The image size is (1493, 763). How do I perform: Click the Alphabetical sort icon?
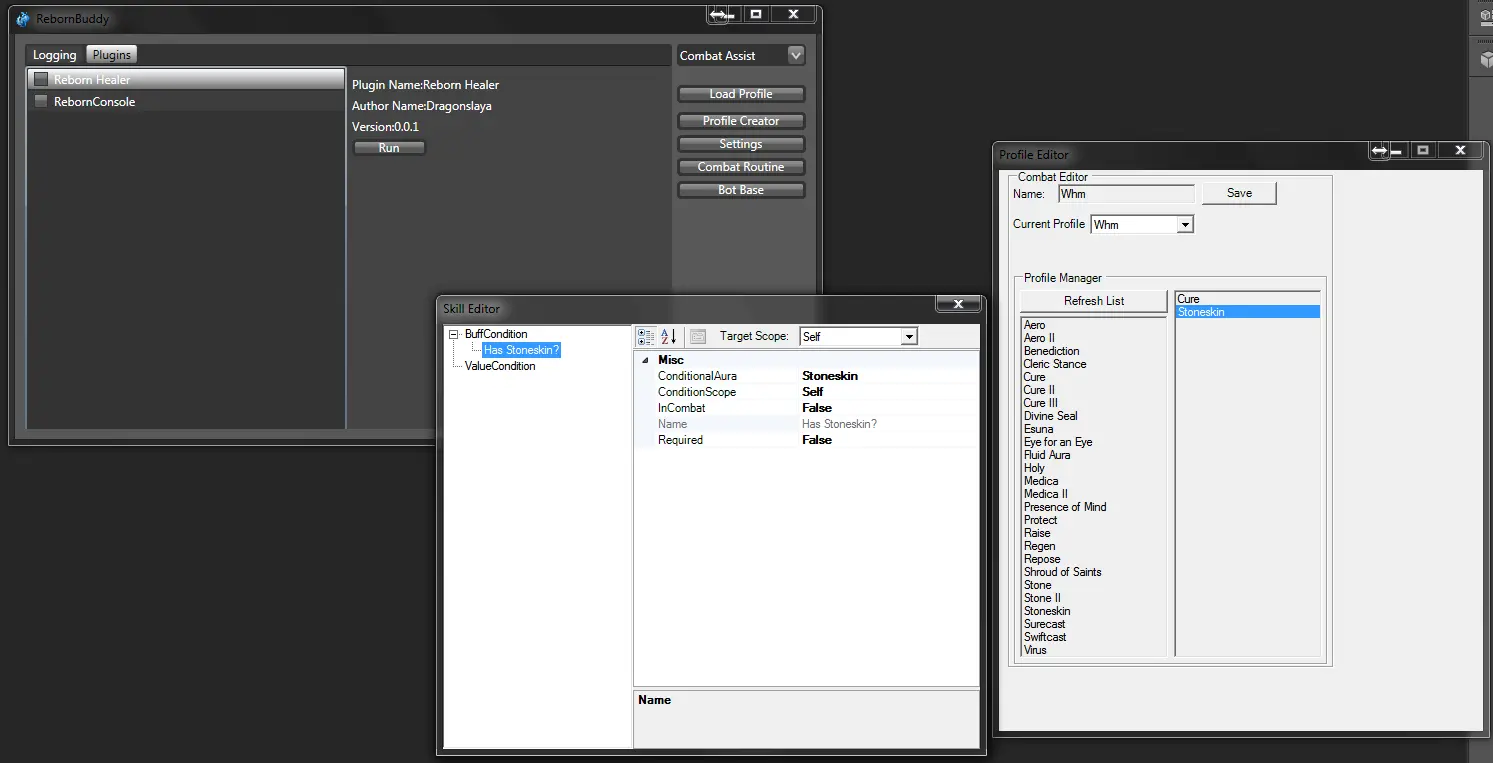[x=669, y=337]
